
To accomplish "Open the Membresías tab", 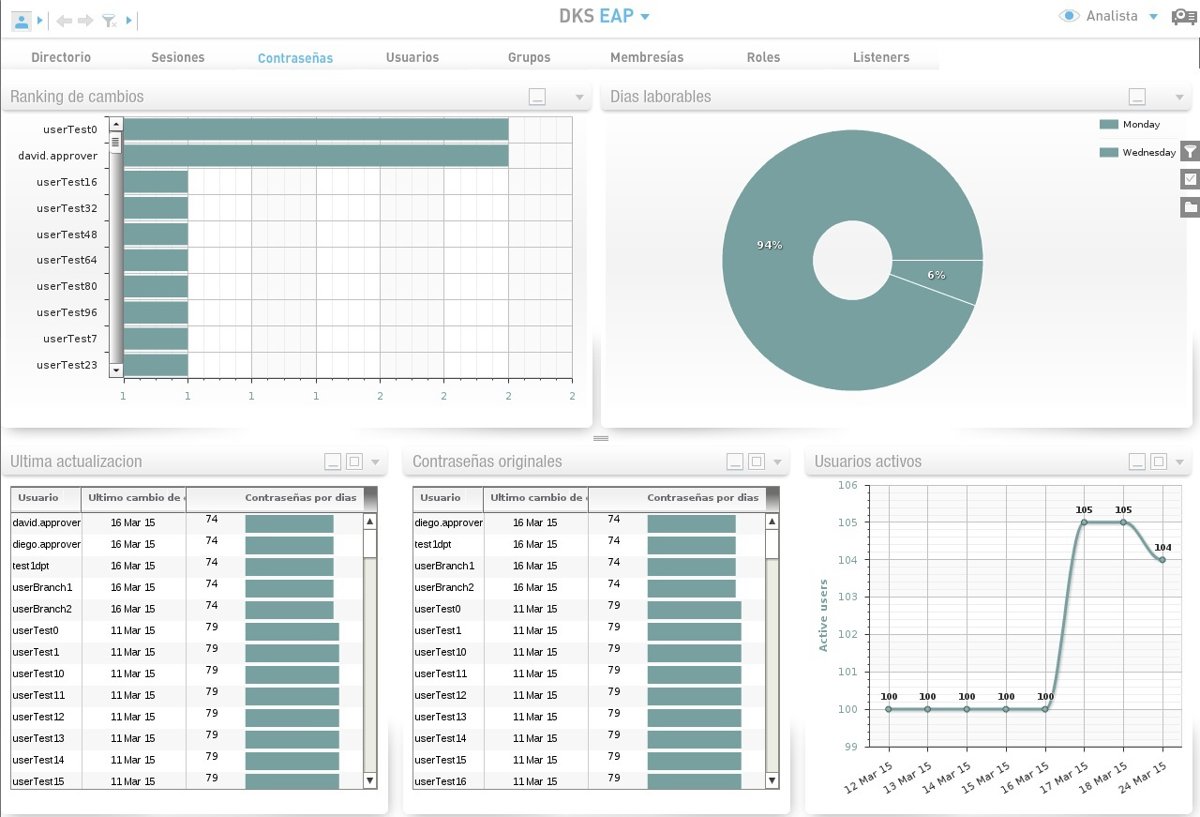I will [647, 58].
